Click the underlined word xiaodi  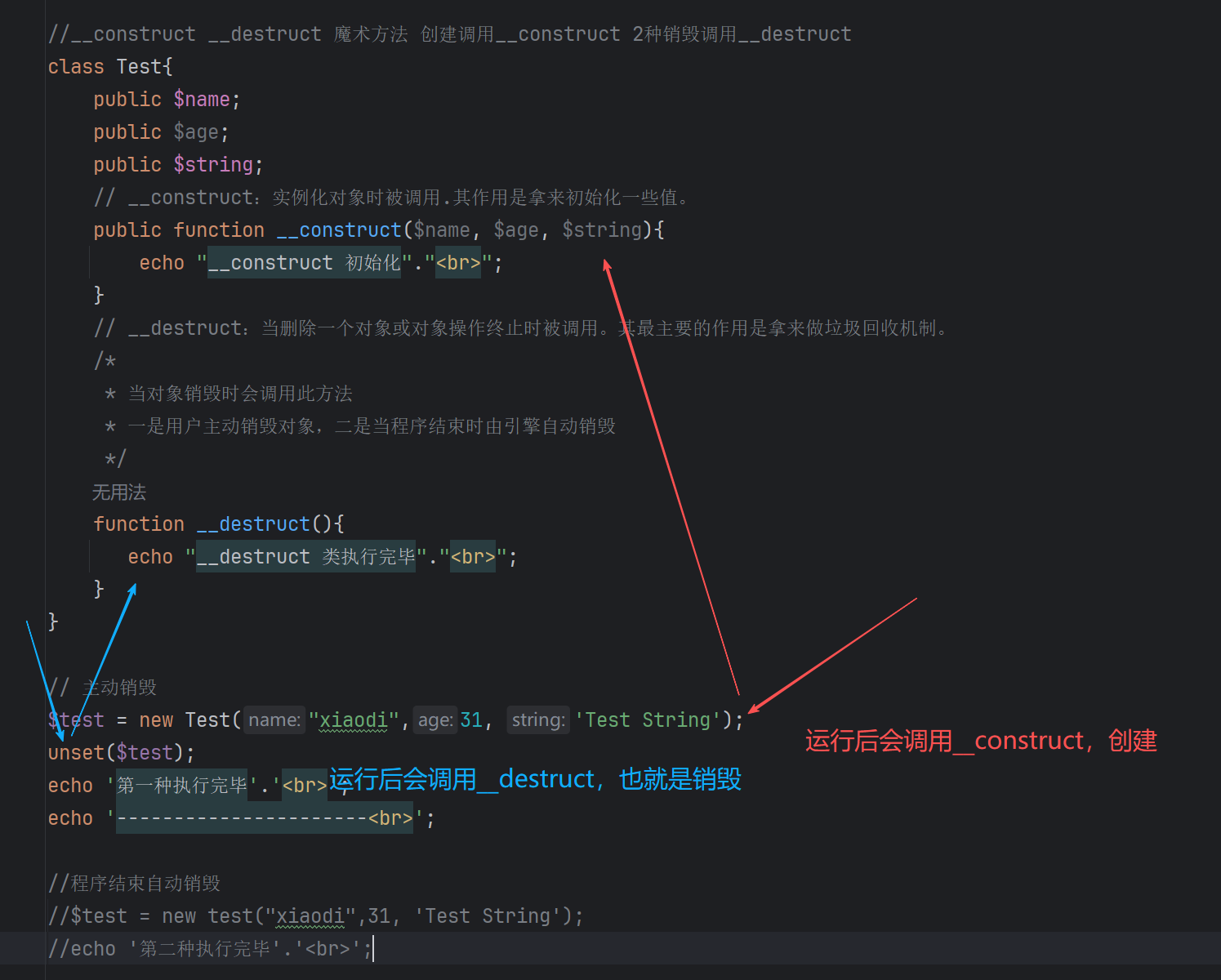click(353, 719)
